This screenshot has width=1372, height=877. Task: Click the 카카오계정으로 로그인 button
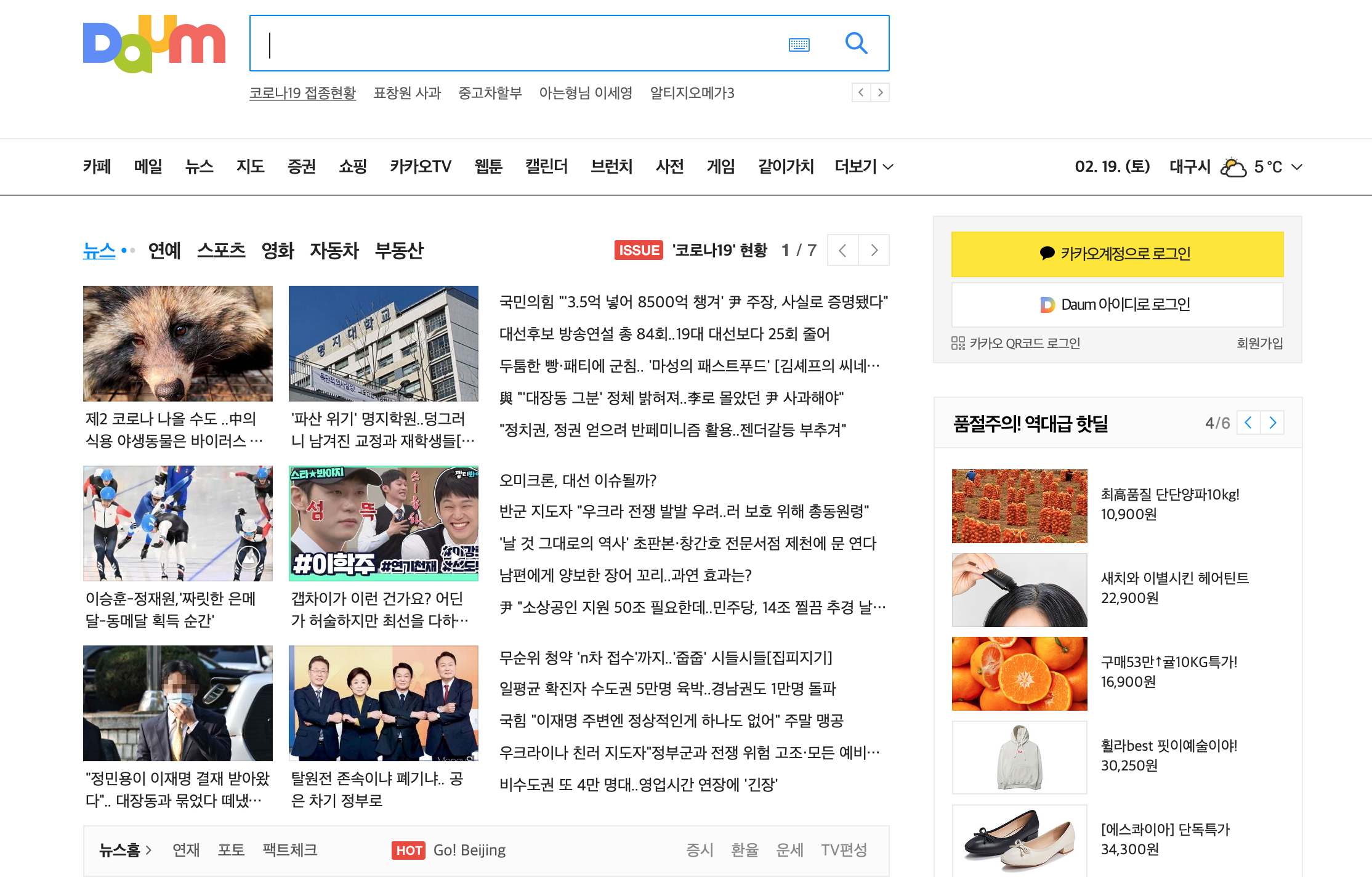pos(1117,254)
